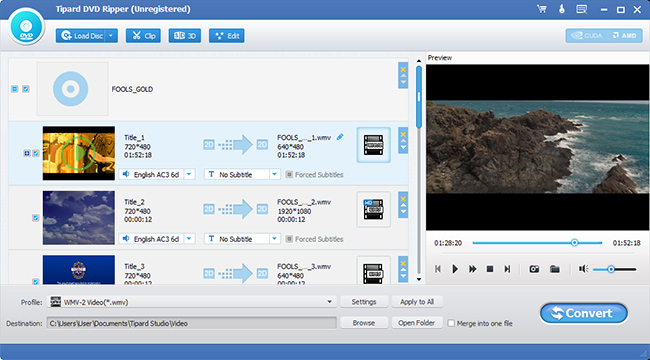The image size is (650, 360).
Task: Toggle CUDA acceleration
Action: click(587, 36)
